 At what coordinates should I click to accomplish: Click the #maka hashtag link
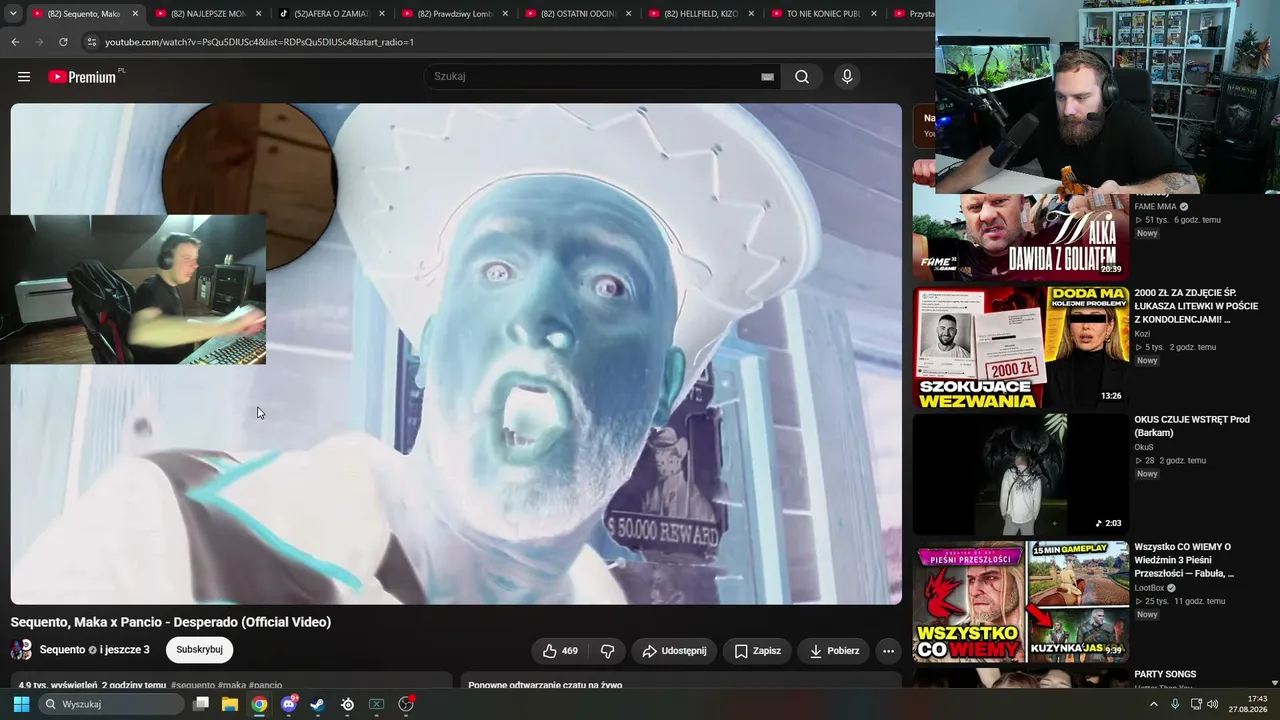[x=231, y=686]
